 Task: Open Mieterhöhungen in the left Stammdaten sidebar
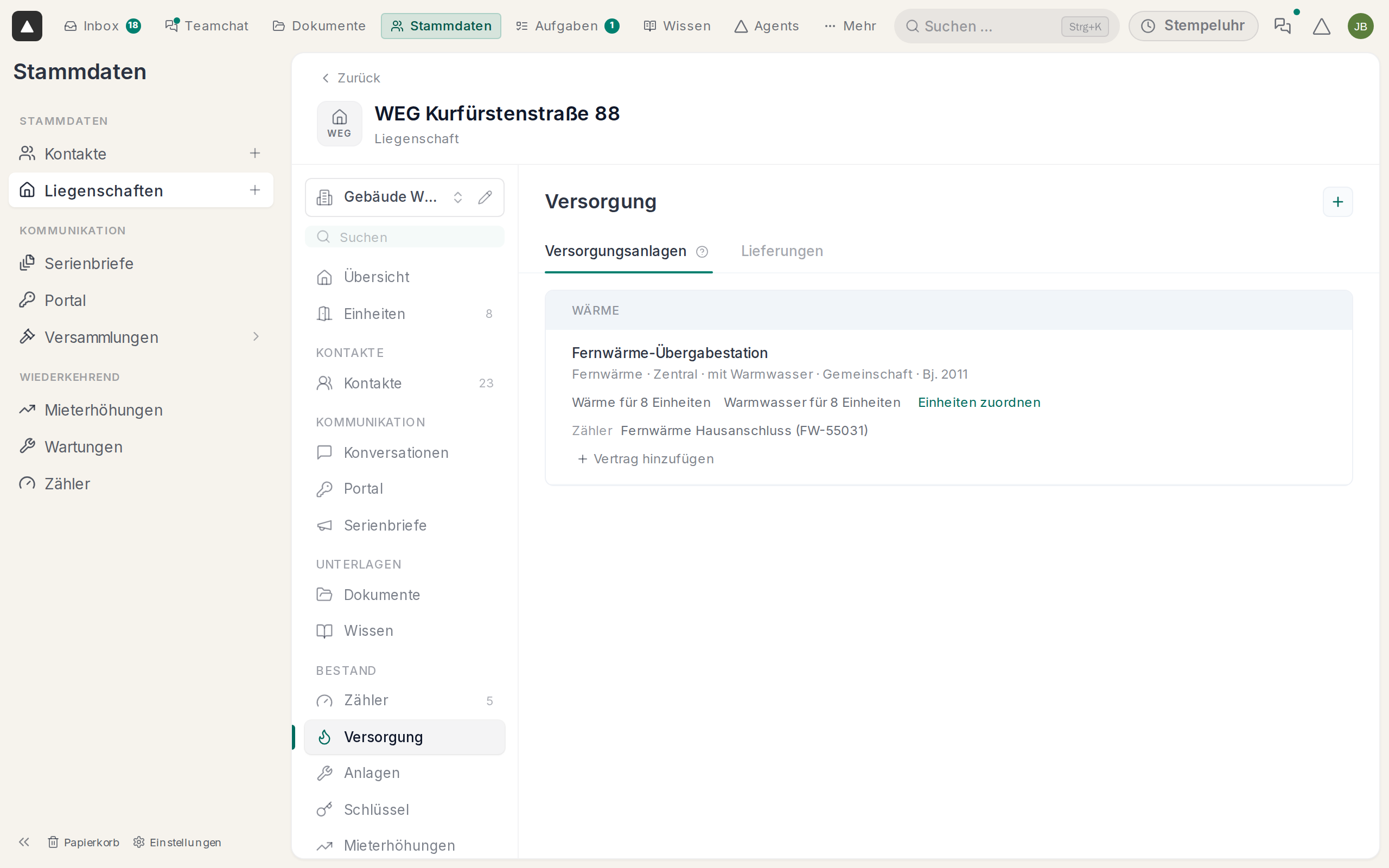tap(141, 410)
